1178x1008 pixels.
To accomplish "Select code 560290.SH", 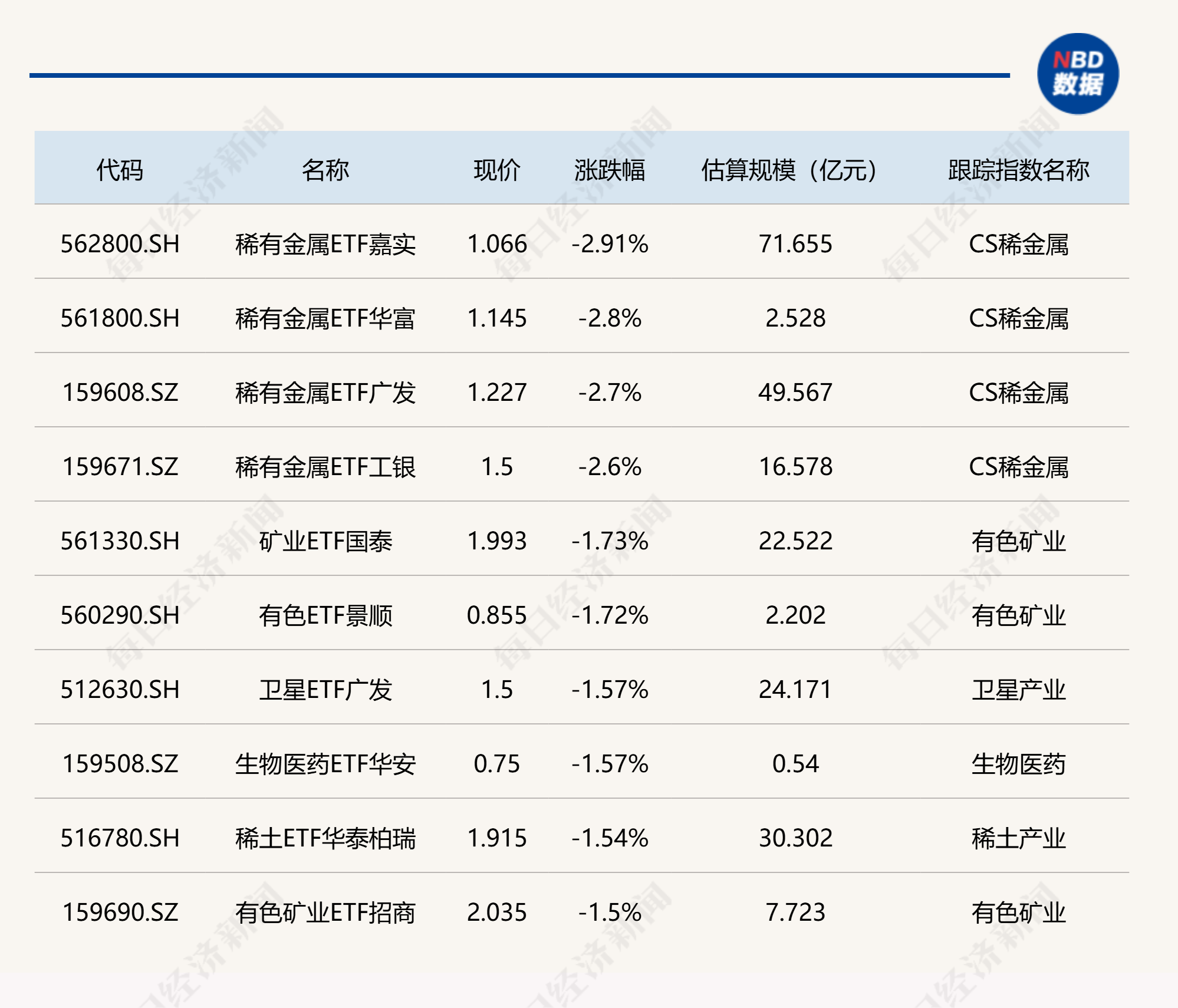I will point(120,615).
